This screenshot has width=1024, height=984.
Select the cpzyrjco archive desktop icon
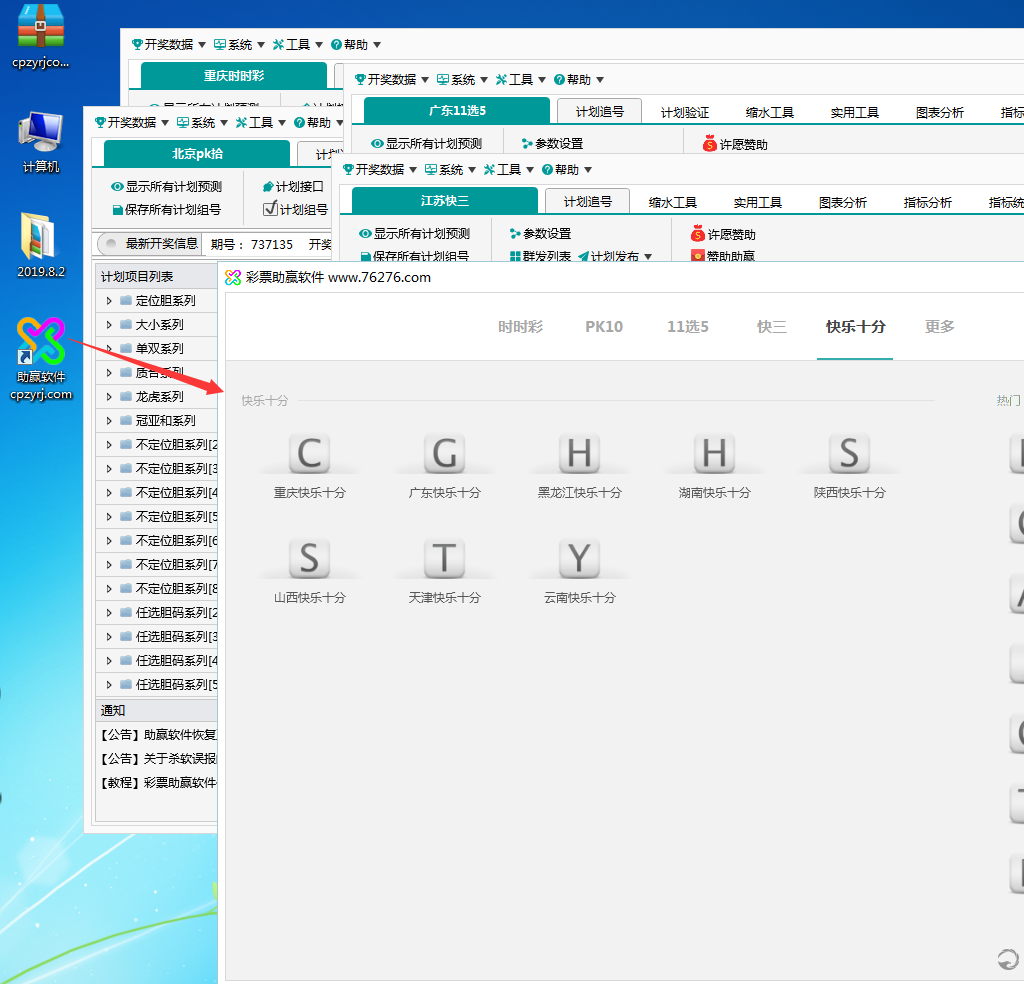pos(40,37)
